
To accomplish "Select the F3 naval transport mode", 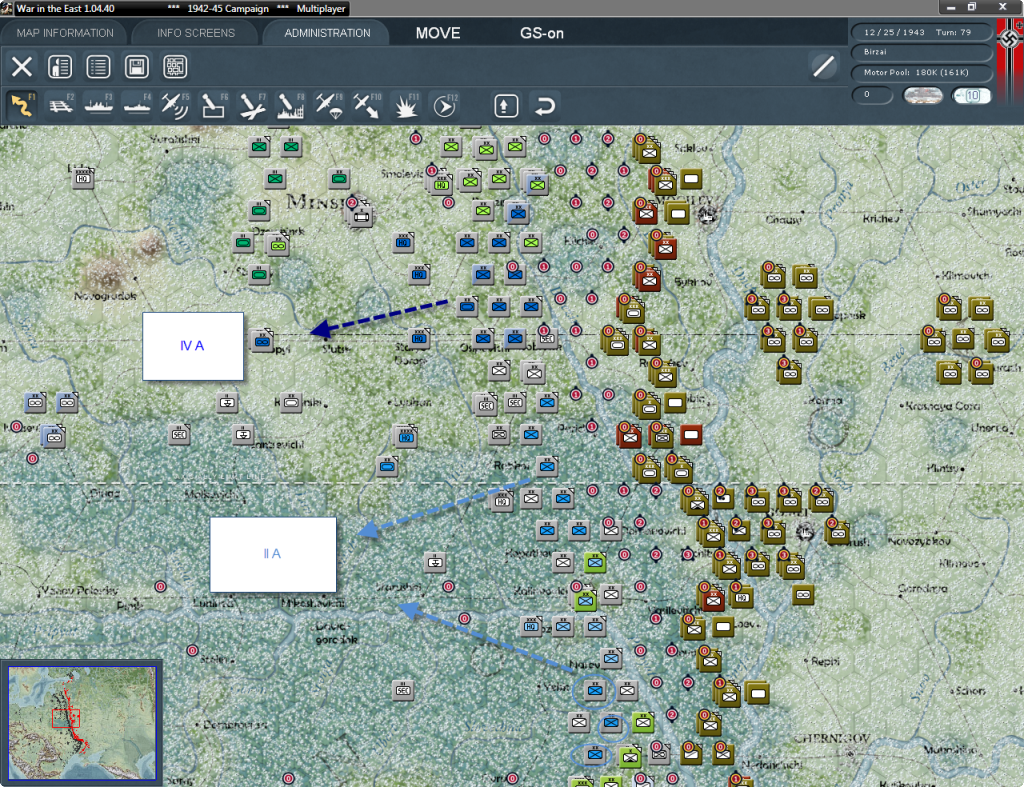I will (x=99, y=105).
